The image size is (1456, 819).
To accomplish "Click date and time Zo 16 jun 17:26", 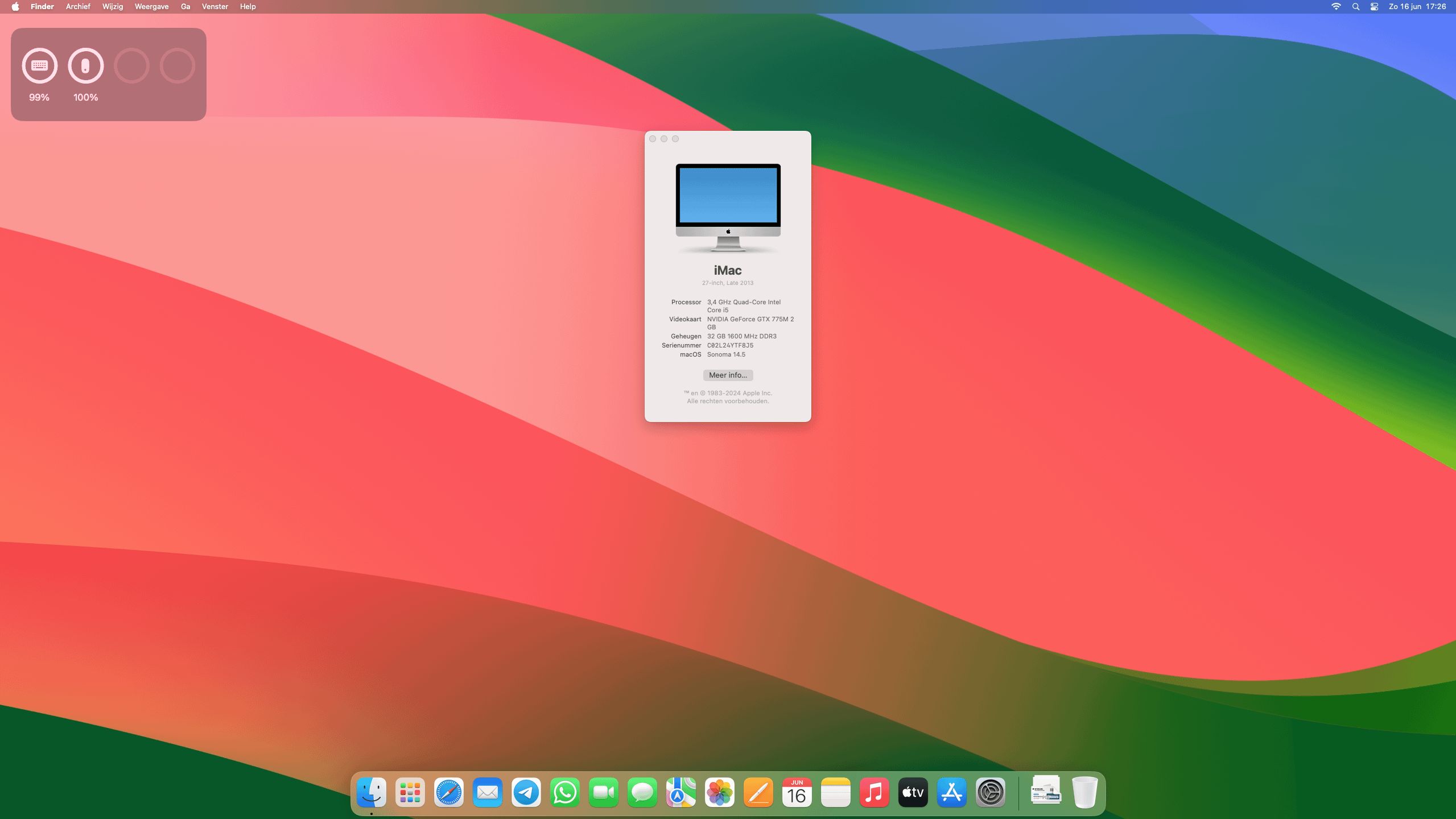I will coord(1417,7).
